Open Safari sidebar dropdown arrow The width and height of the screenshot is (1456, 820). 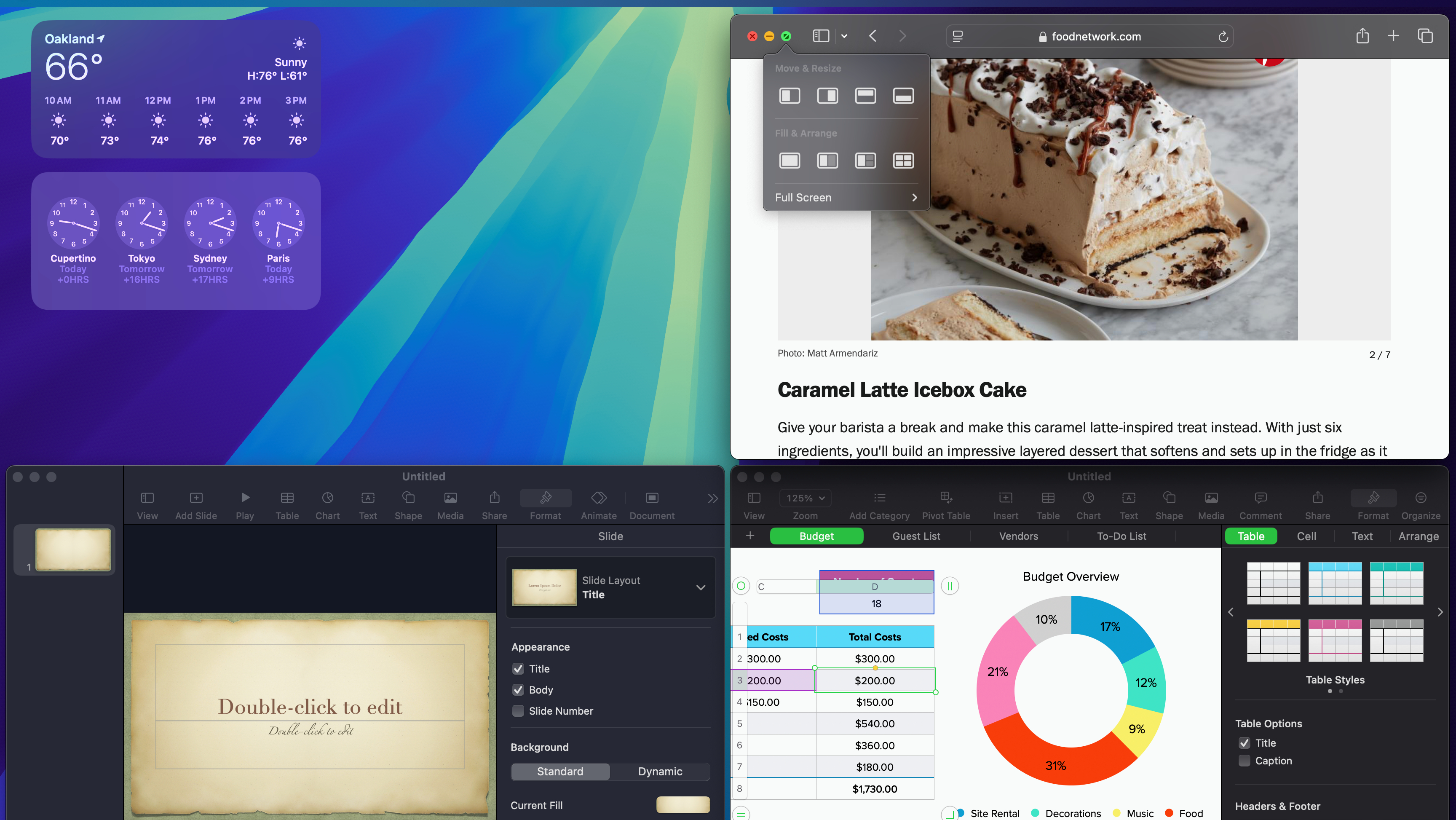pos(844,36)
